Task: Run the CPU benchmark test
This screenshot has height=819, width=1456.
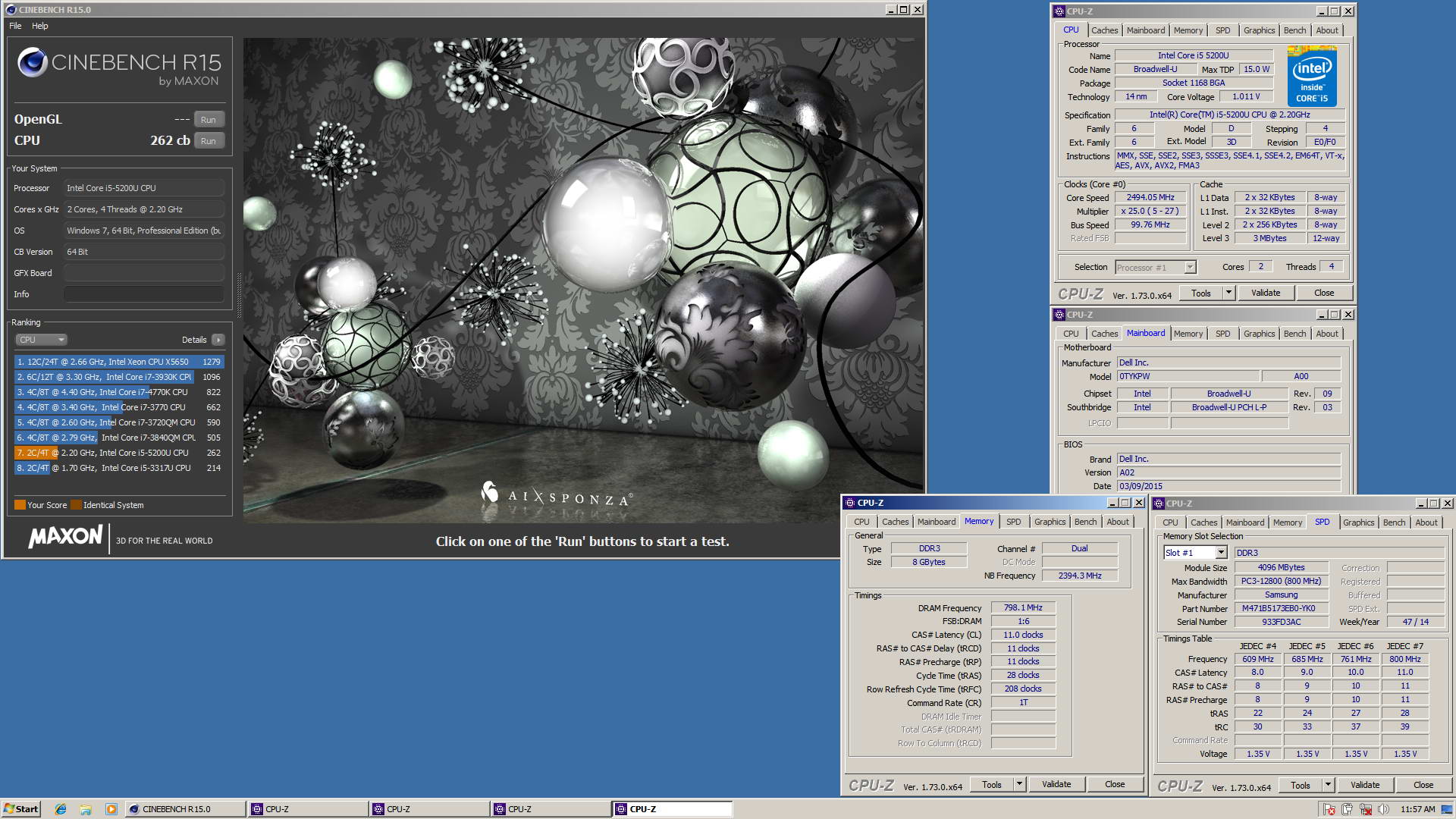Action: click(209, 141)
